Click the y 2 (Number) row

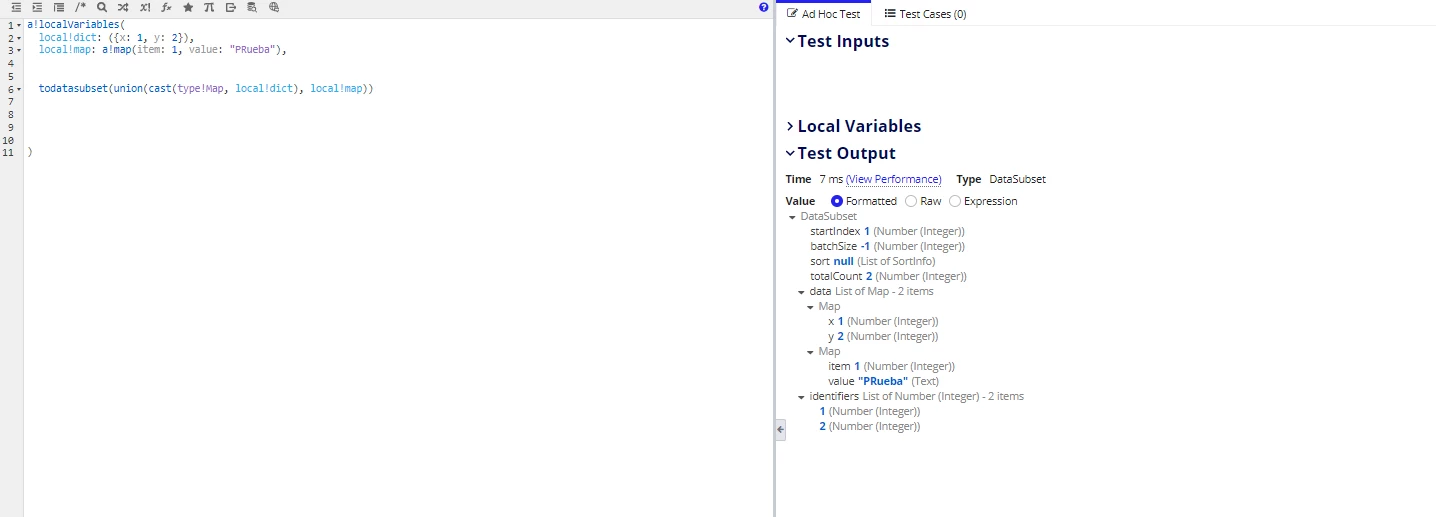(x=883, y=336)
